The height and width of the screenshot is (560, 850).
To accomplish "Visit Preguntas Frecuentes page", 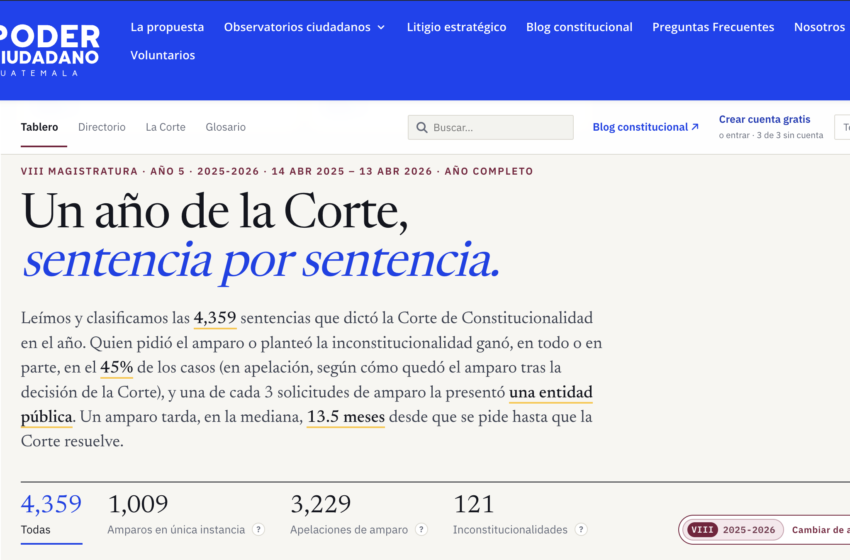I will pyautogui.click(x=713, y=27).
